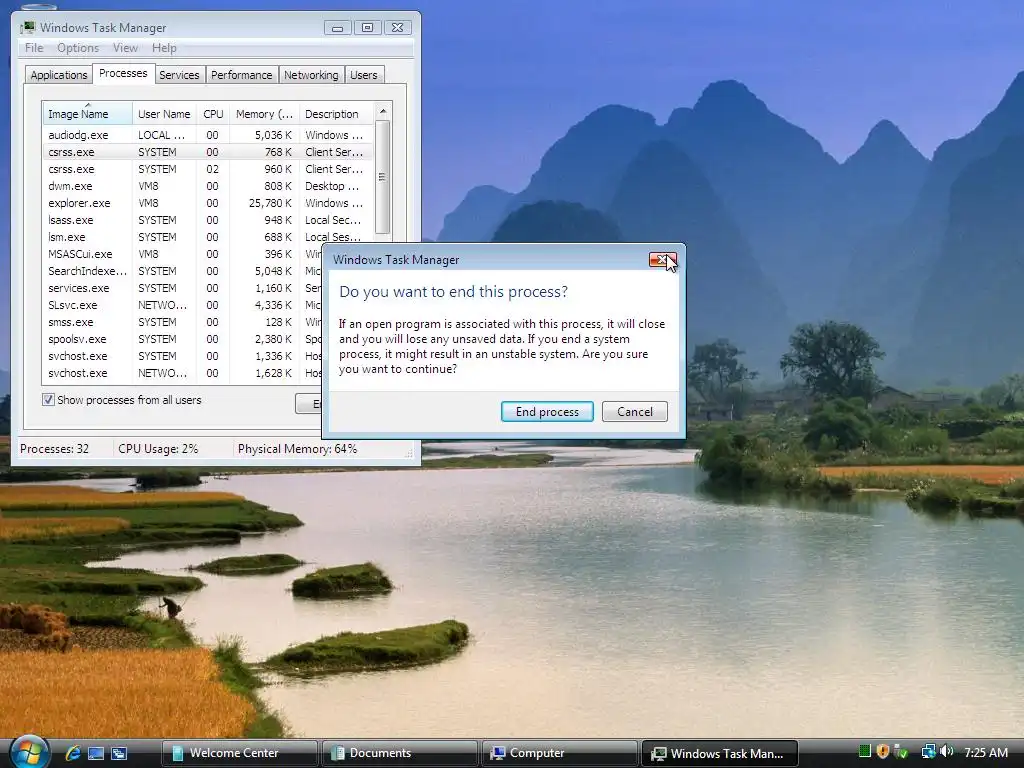Select the lsass.exe process
1024x768 pixels.
[x=208, y=220]
